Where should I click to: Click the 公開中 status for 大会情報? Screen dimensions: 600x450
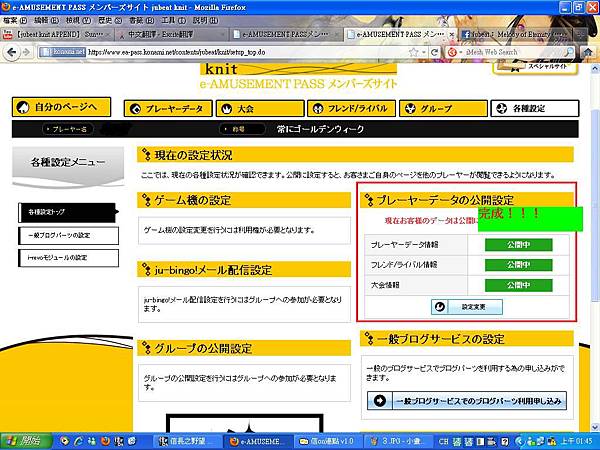coord(518,285)
